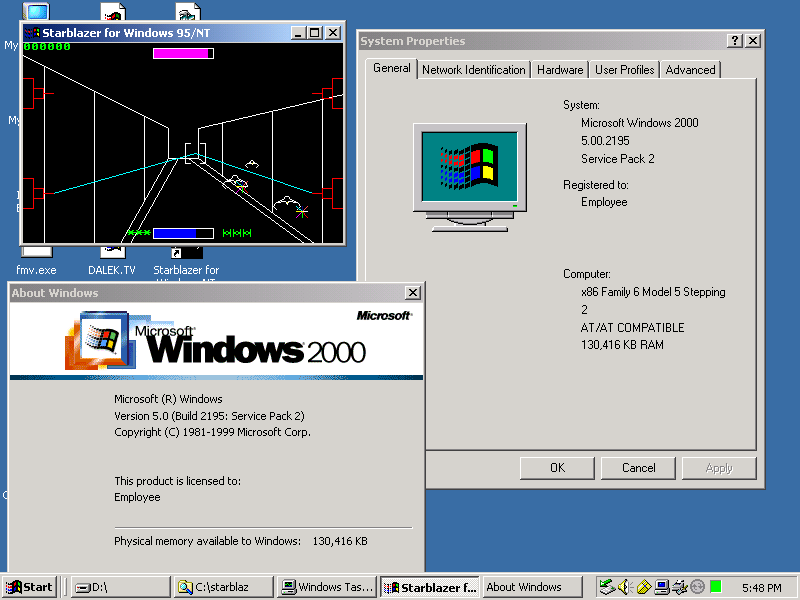Screen dimensions: 800x600
Task: Go to the User Profiles tab
Action: coord(624,70)
